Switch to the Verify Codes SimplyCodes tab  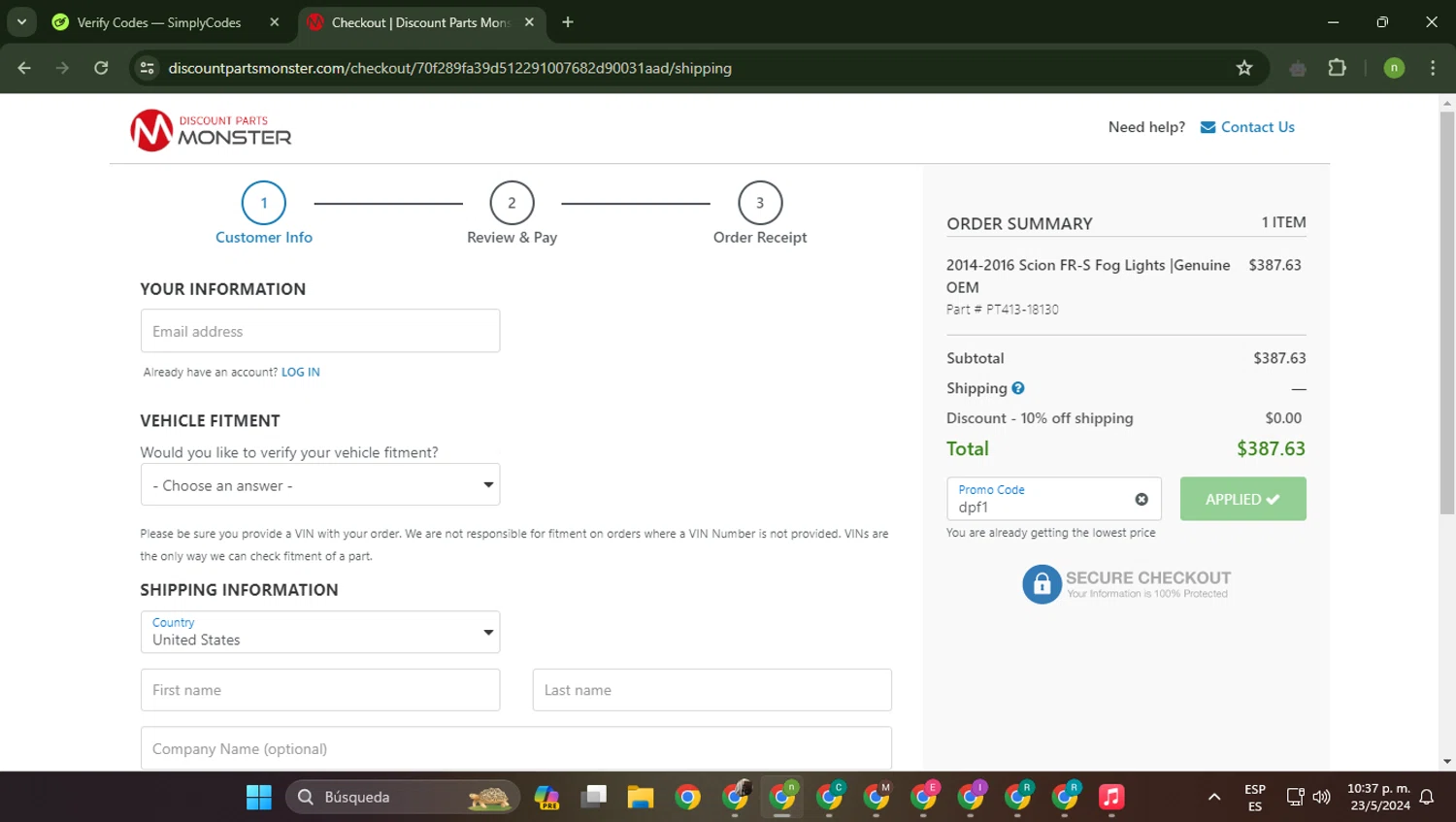[x=159, y=22]
